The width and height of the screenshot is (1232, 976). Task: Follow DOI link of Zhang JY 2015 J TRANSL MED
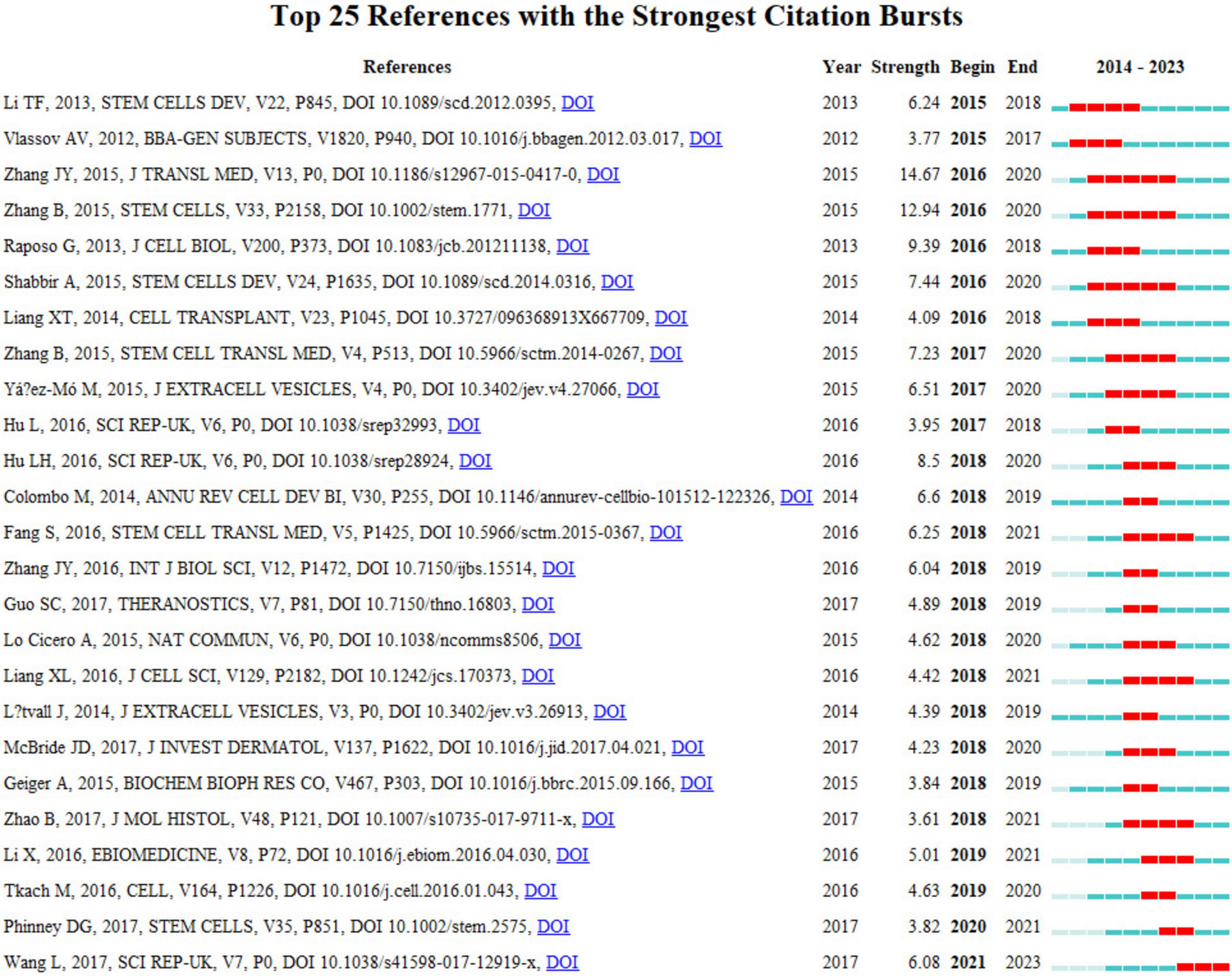coord(604,174)
